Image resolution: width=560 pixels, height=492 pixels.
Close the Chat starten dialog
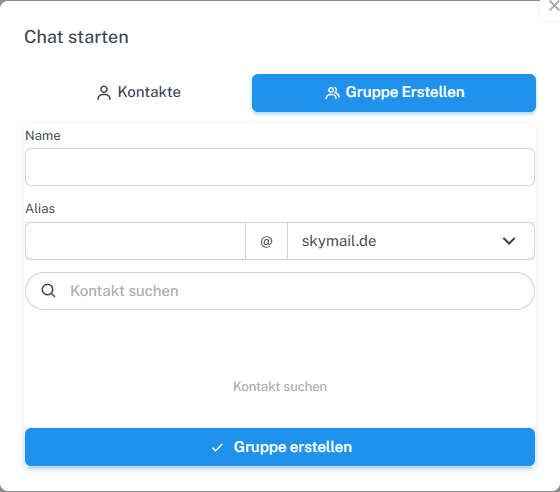click(x=554, y=6)
